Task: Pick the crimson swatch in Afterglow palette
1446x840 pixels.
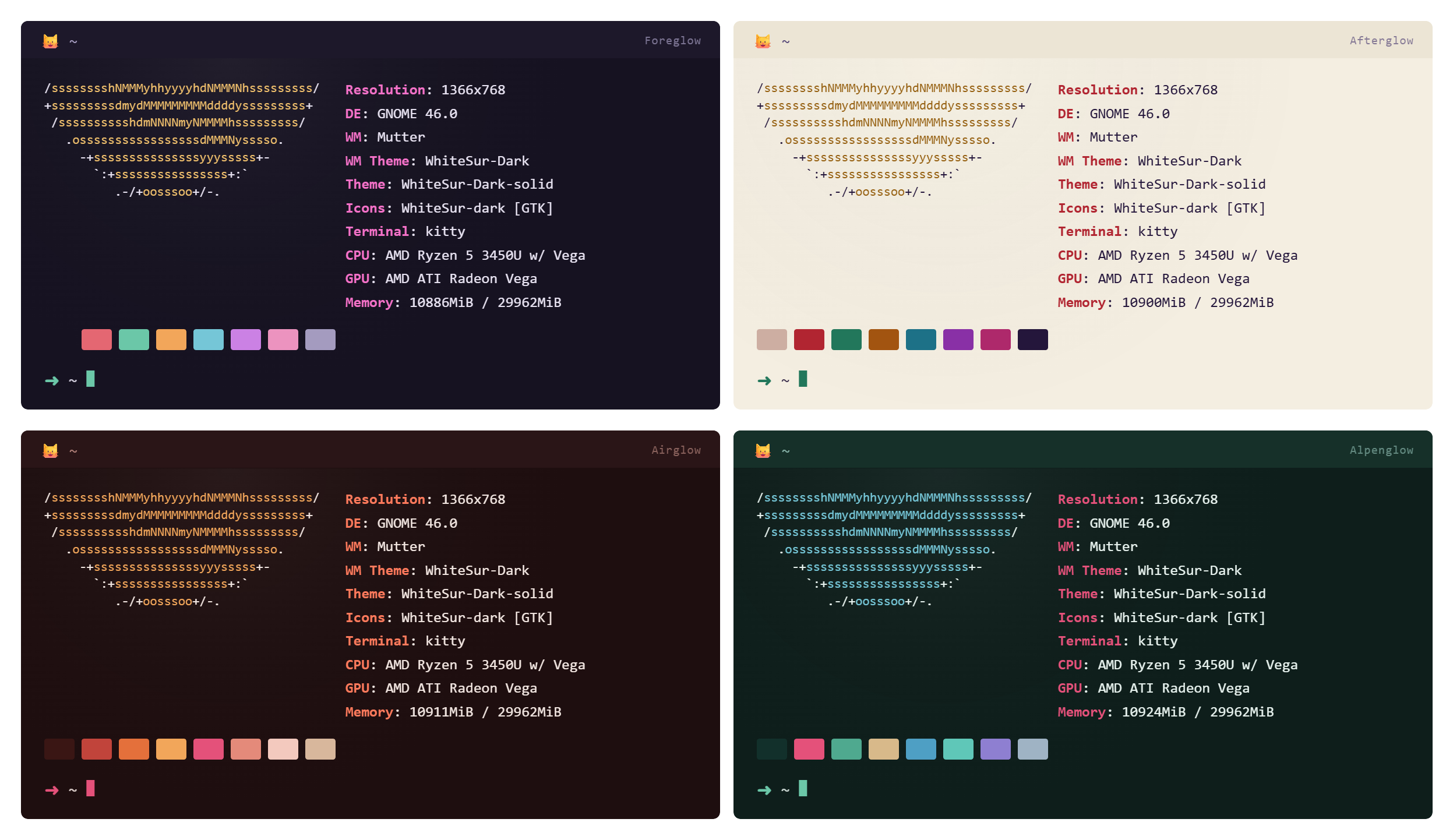Action: [809, 340]
